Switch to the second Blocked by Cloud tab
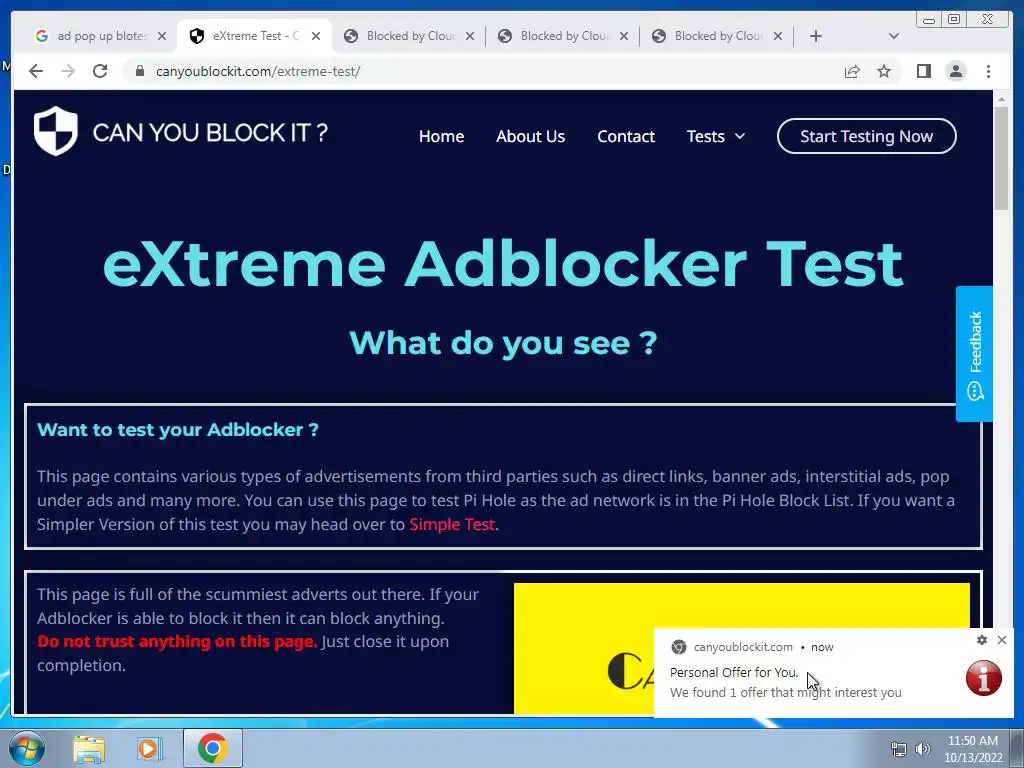The image size is (1024, 768). tap(556, 36)
